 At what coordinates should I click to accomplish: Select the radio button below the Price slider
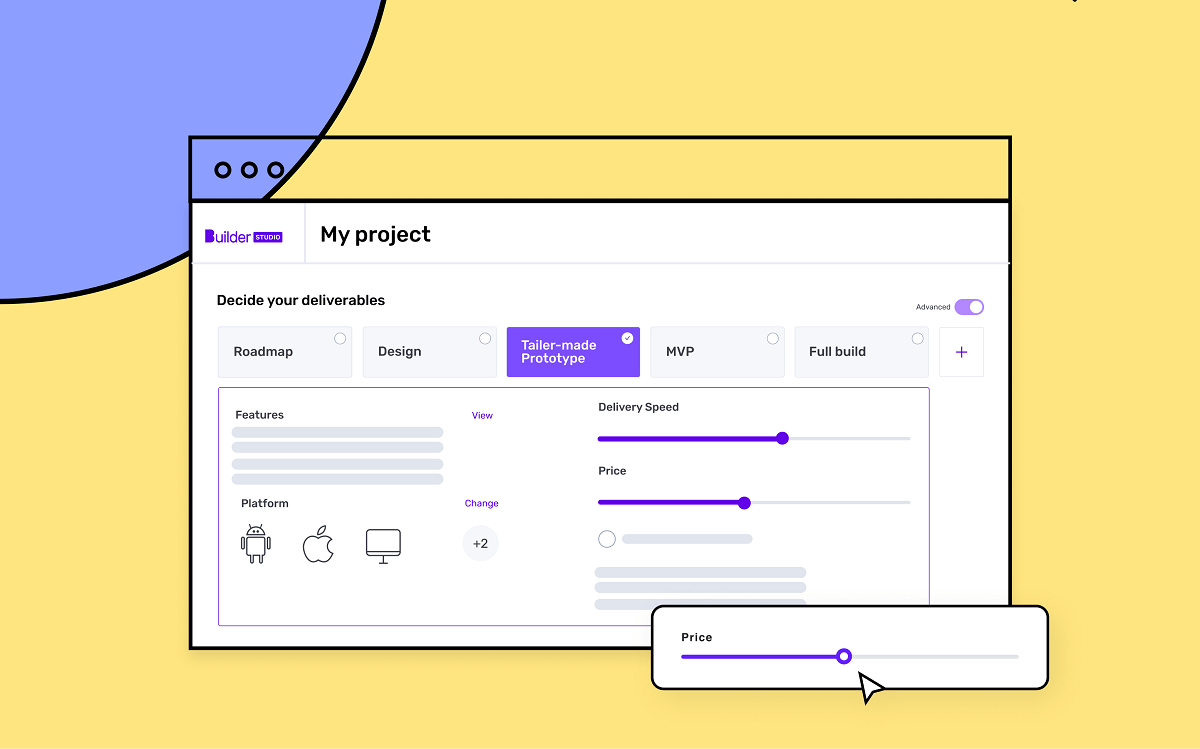[607, 538]
